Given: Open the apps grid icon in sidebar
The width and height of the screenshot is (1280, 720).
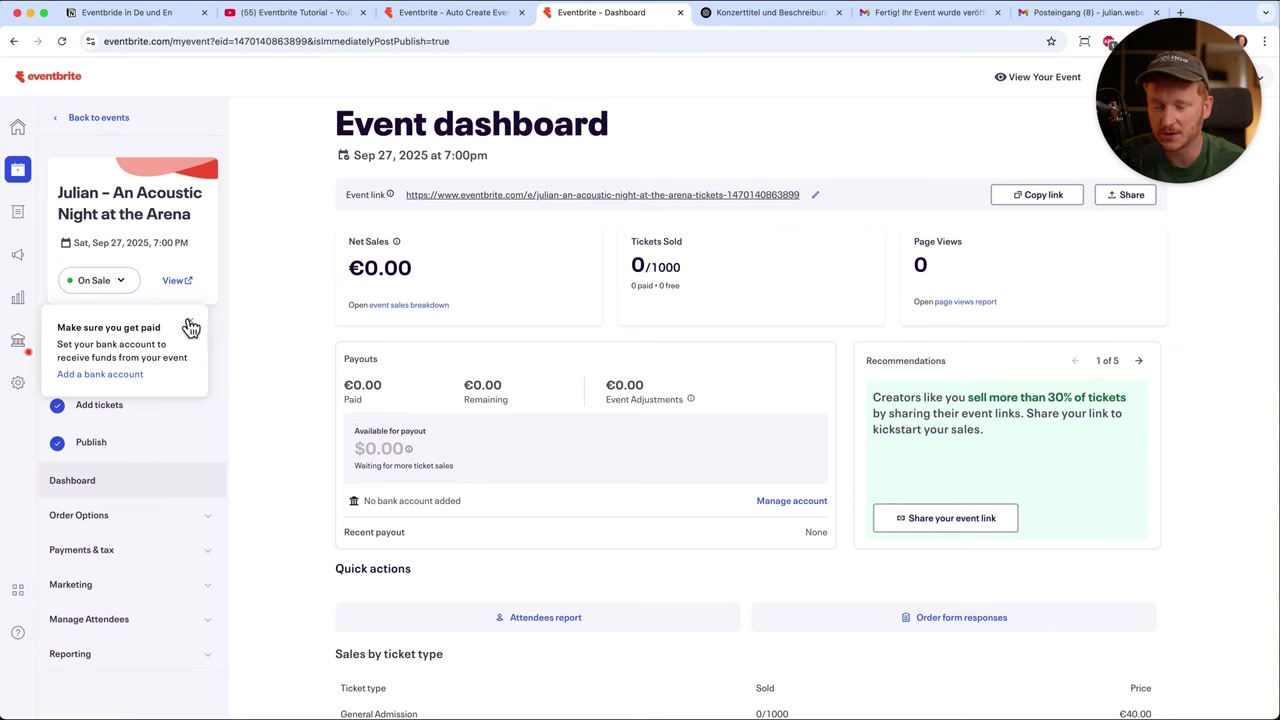Looking at the screenshot, I should [18, 591].
